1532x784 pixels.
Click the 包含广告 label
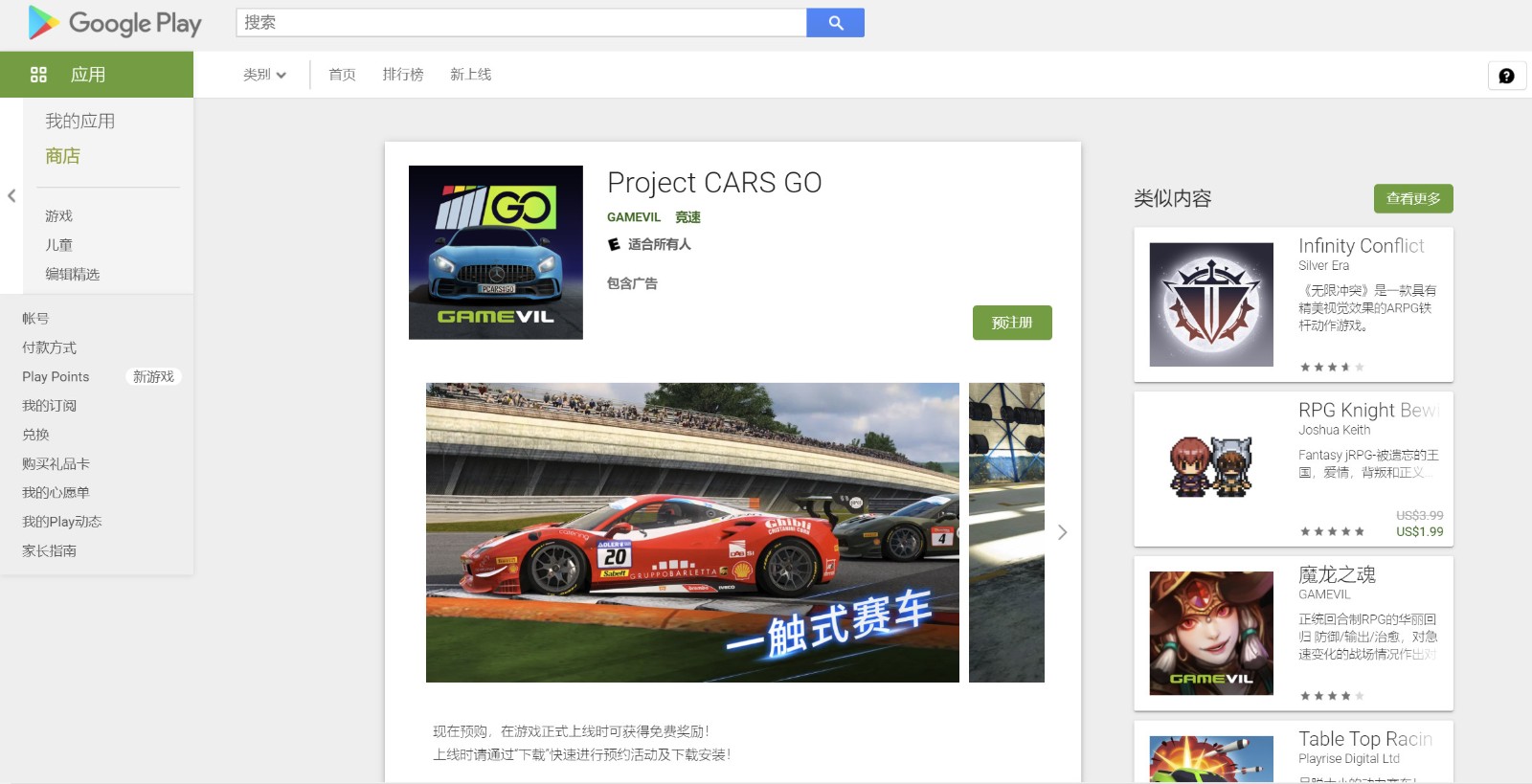[x=632, y=284]
